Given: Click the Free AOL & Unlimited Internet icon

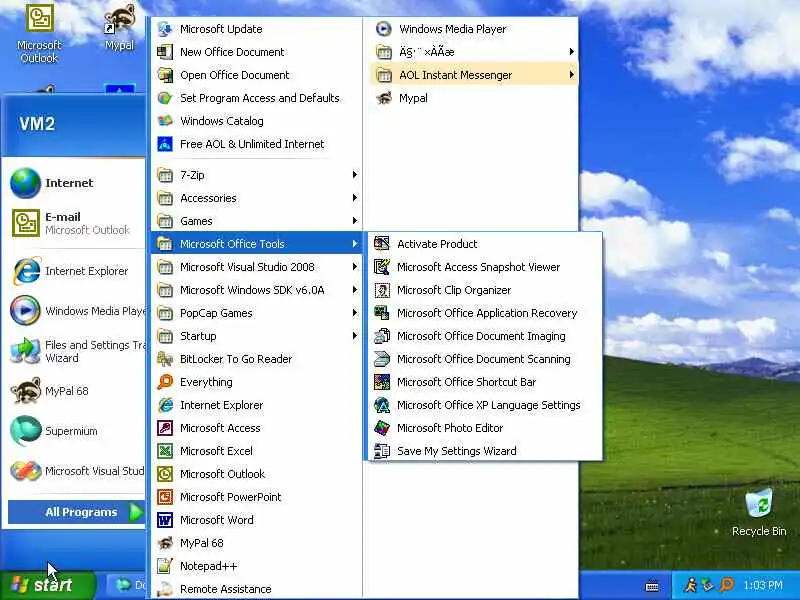Looking at the screenshot, I should tap(165, 144).
